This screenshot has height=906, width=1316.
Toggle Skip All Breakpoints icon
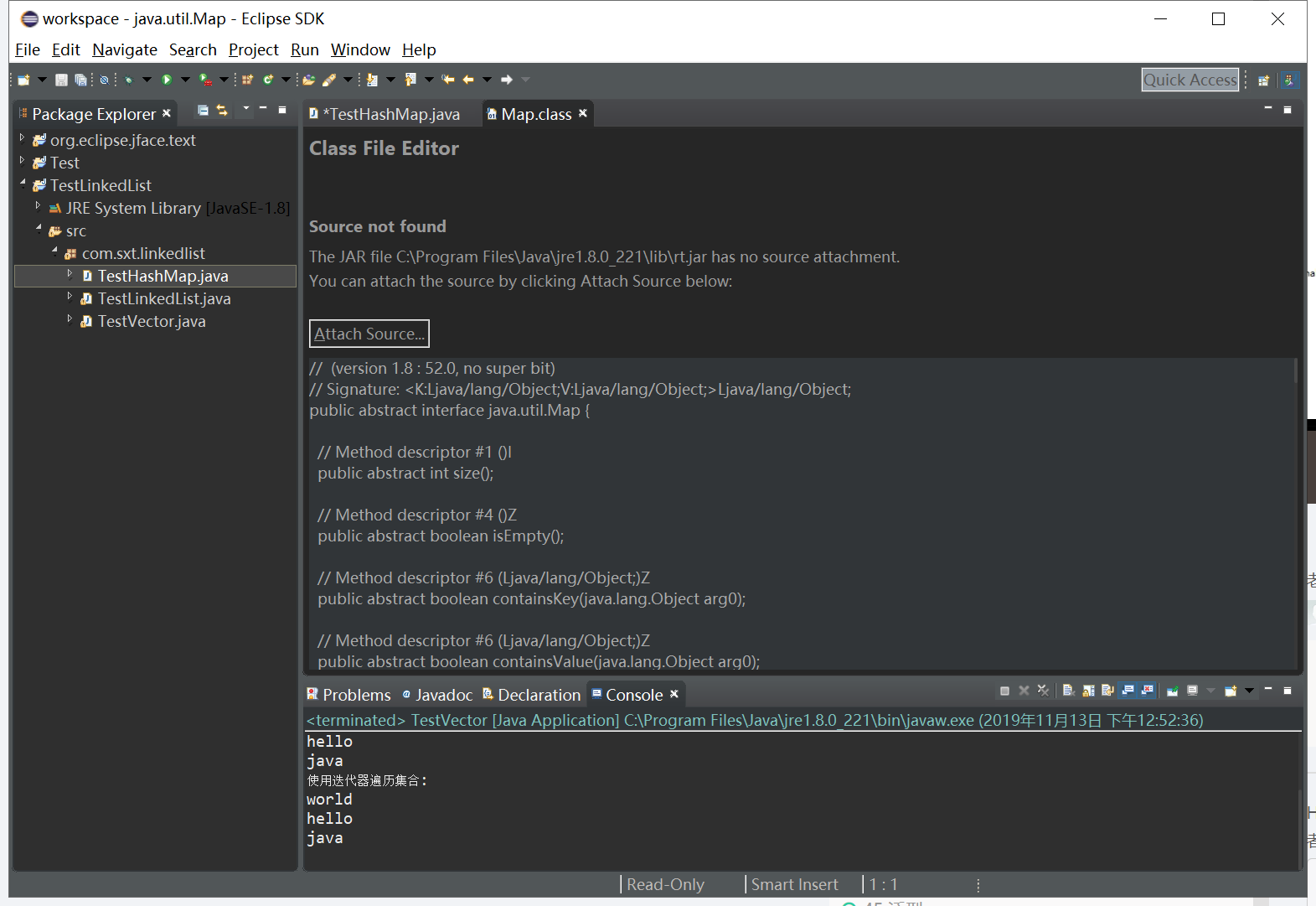pos(104,80)
